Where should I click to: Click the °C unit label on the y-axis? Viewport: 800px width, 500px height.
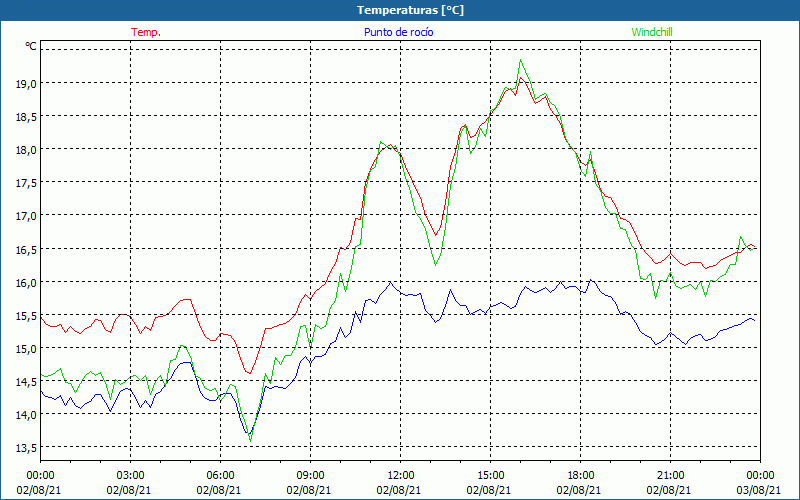(x=31, y=46)
